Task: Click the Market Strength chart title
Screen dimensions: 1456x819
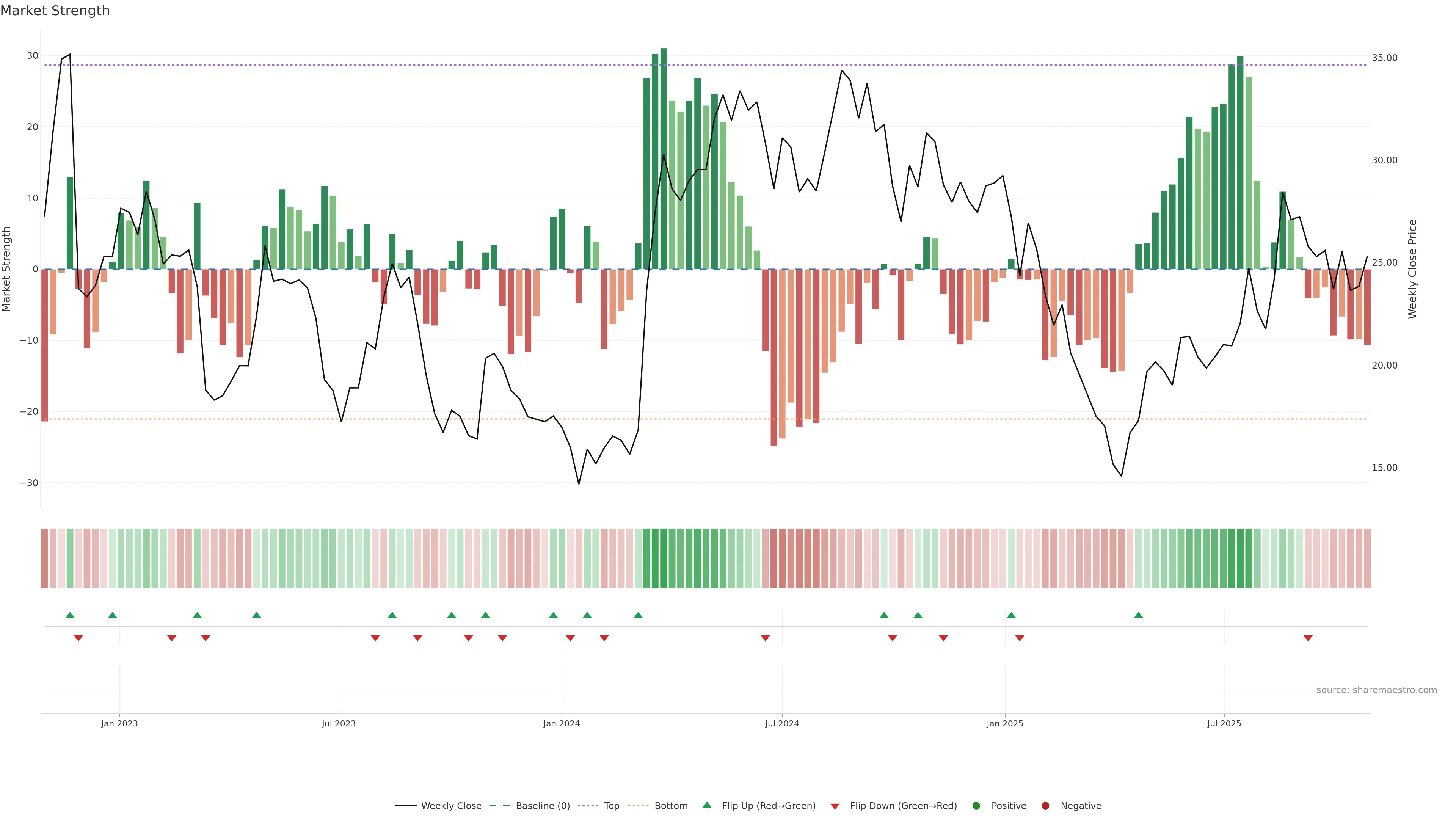Action: (55, 11)
